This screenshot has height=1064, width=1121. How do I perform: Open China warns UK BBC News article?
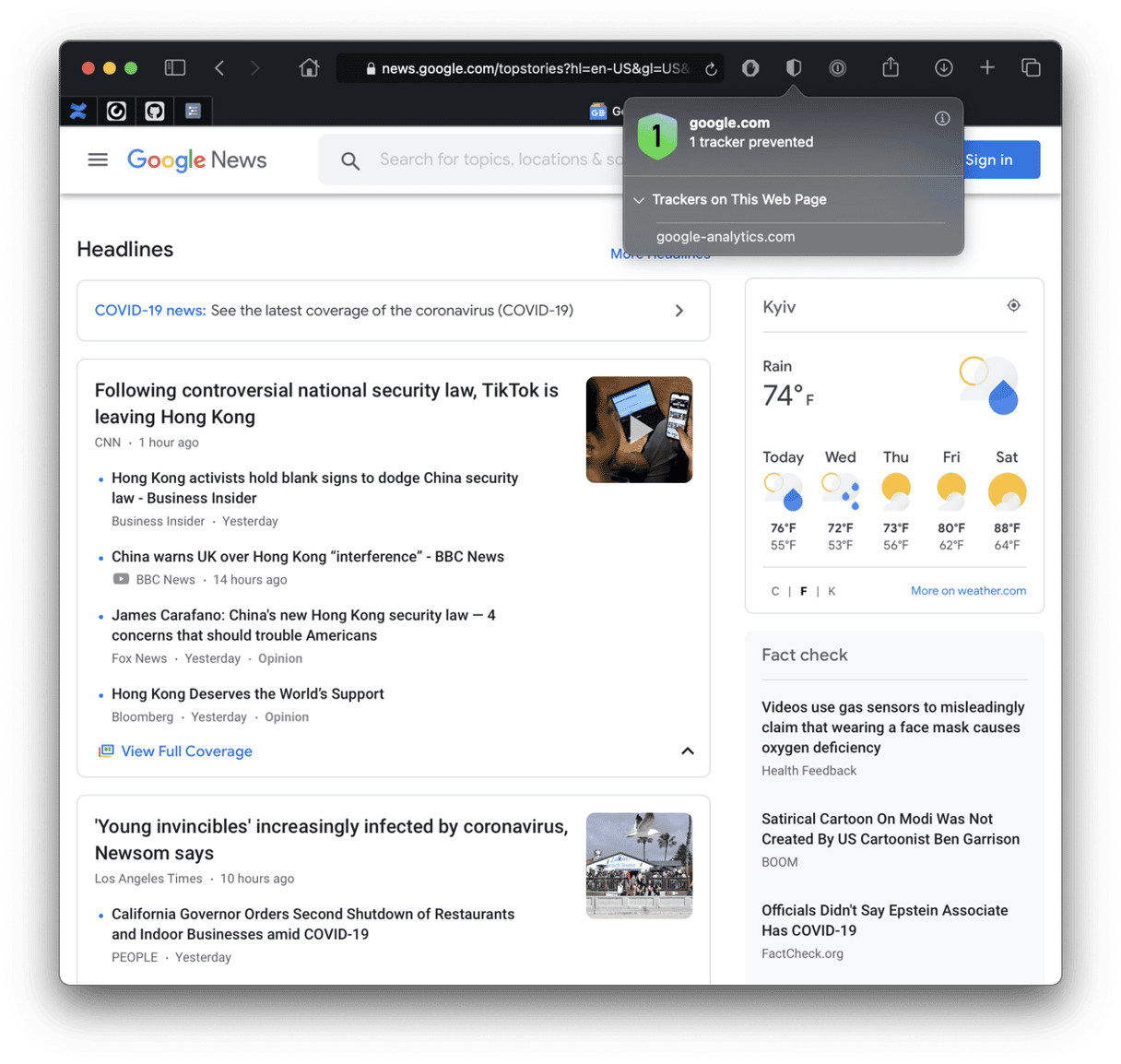tap(308, 557)
